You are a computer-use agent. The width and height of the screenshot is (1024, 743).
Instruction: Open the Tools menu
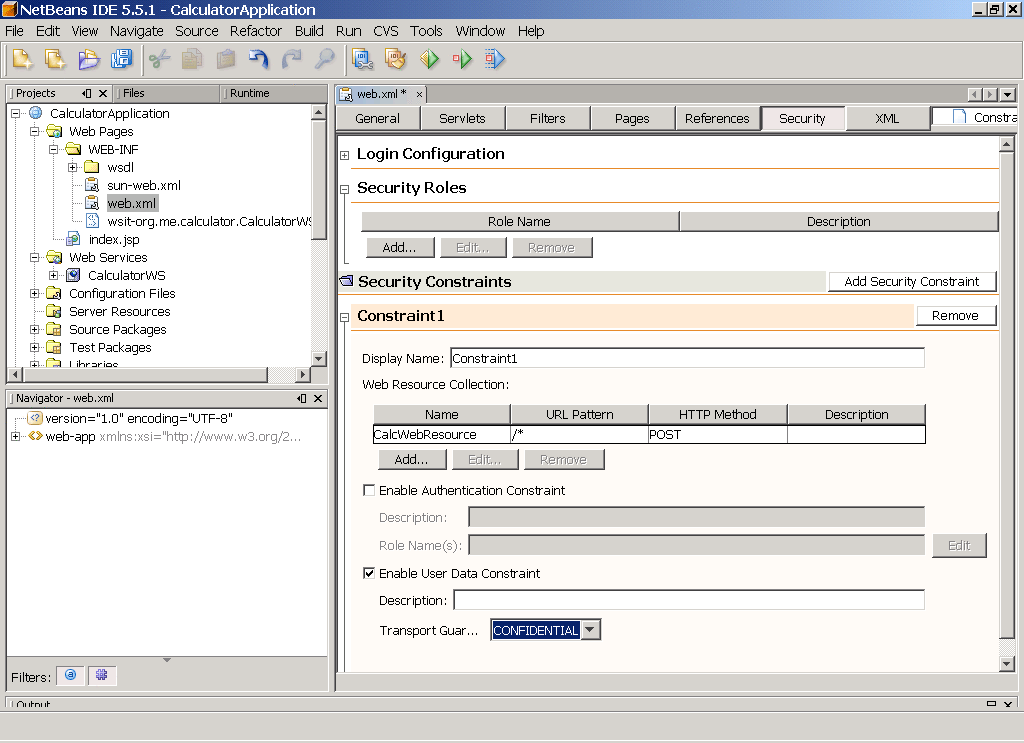pos(426,31)
